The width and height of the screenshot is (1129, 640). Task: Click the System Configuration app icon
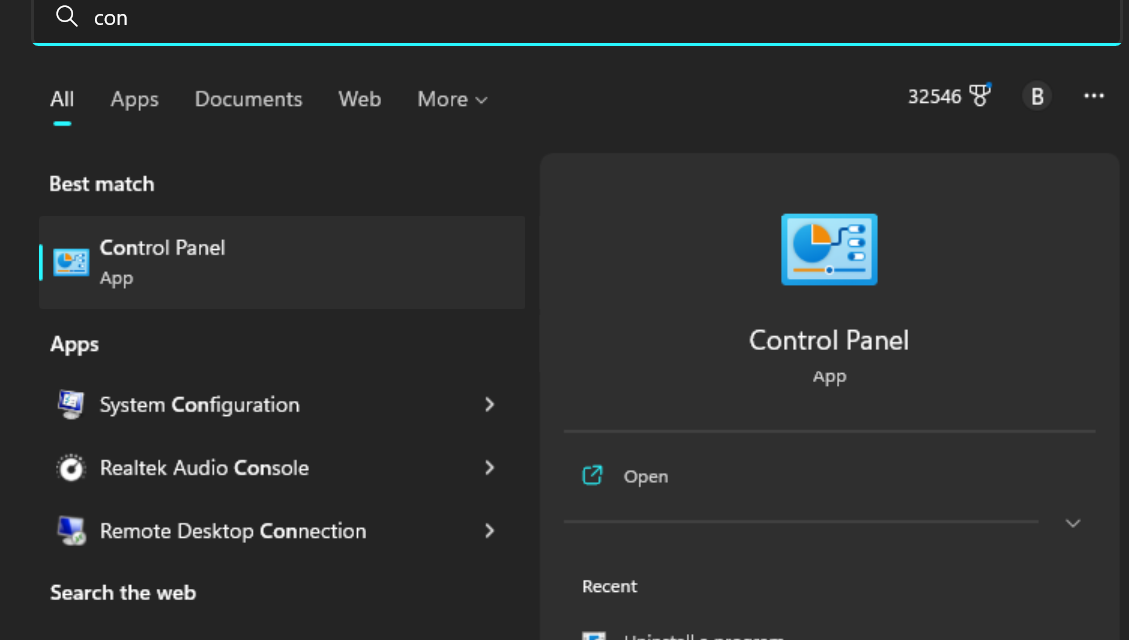[71, 405]
